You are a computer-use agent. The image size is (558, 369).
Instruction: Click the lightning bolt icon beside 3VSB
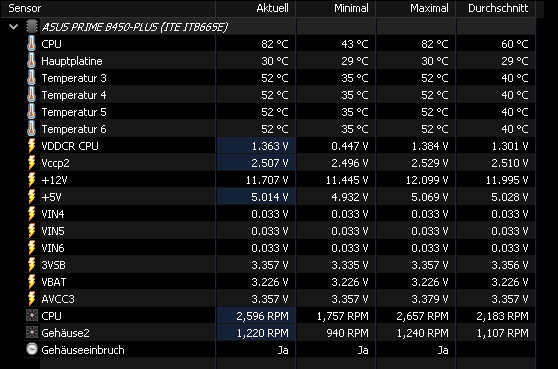(32, 265)
